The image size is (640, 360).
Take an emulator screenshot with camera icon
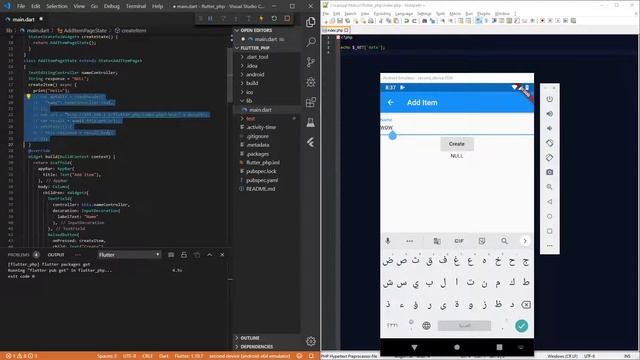click(549, 172)
